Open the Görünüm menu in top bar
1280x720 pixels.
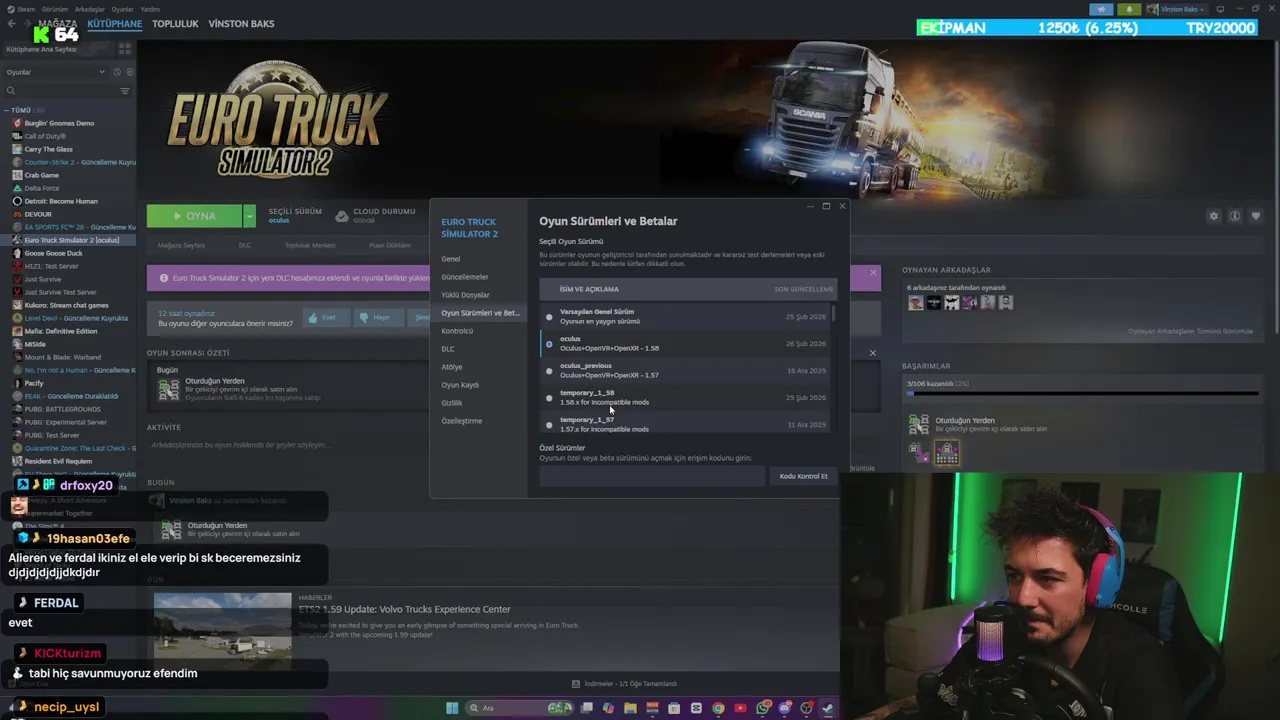click(54, 9)
